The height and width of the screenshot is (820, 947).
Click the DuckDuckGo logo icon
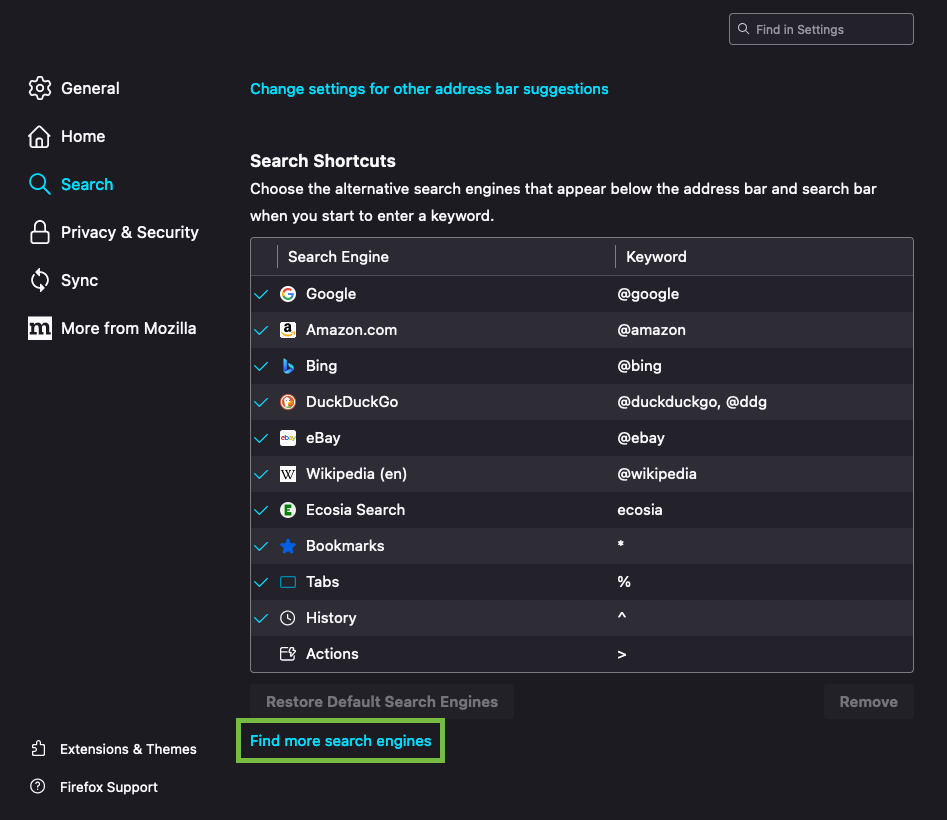[288, 402]
